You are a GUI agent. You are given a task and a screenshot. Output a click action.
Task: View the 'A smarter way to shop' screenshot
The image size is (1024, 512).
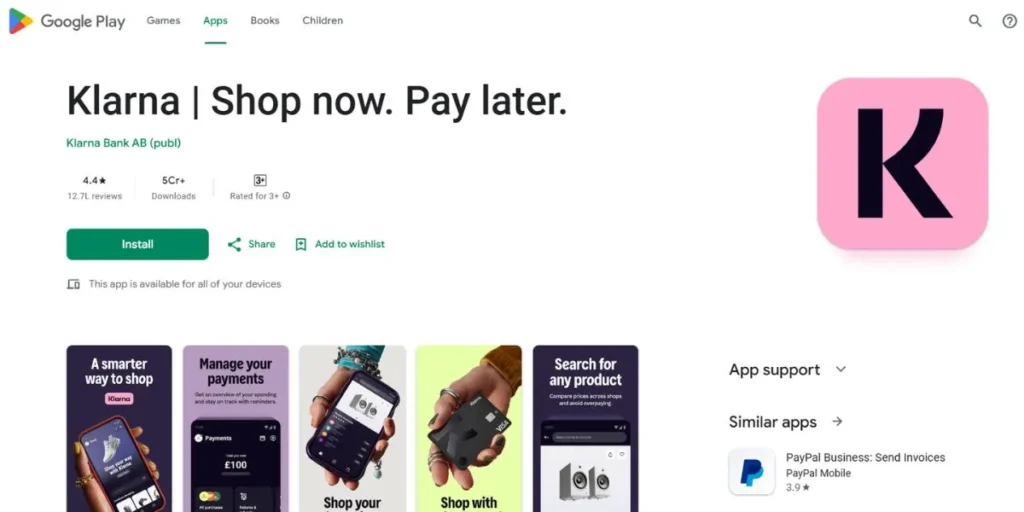tap(119, 428)
